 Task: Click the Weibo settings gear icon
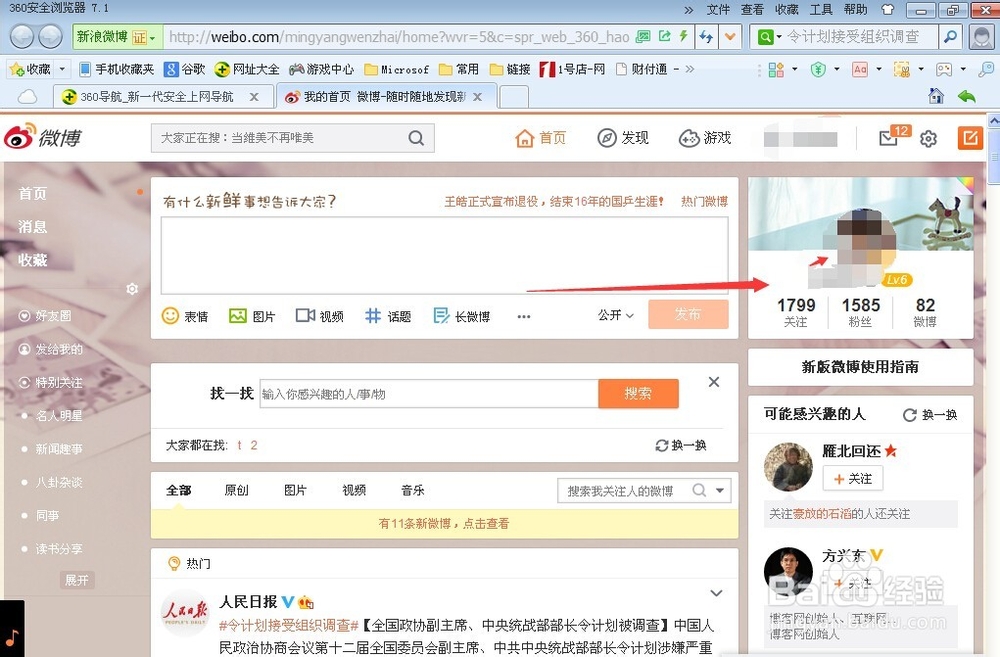[x=928, y=138]
